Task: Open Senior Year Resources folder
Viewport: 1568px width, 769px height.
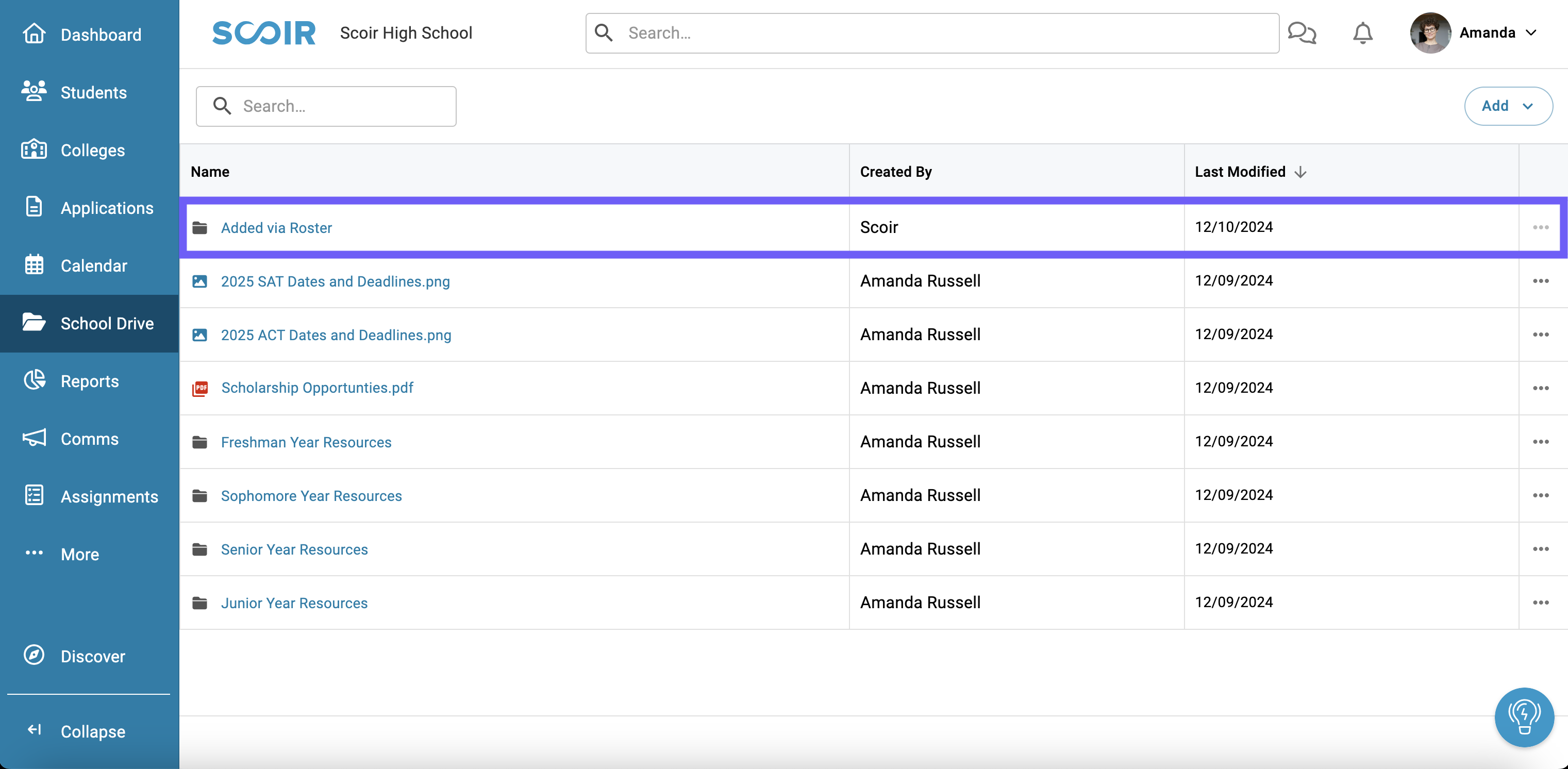Action: (294, 549)
